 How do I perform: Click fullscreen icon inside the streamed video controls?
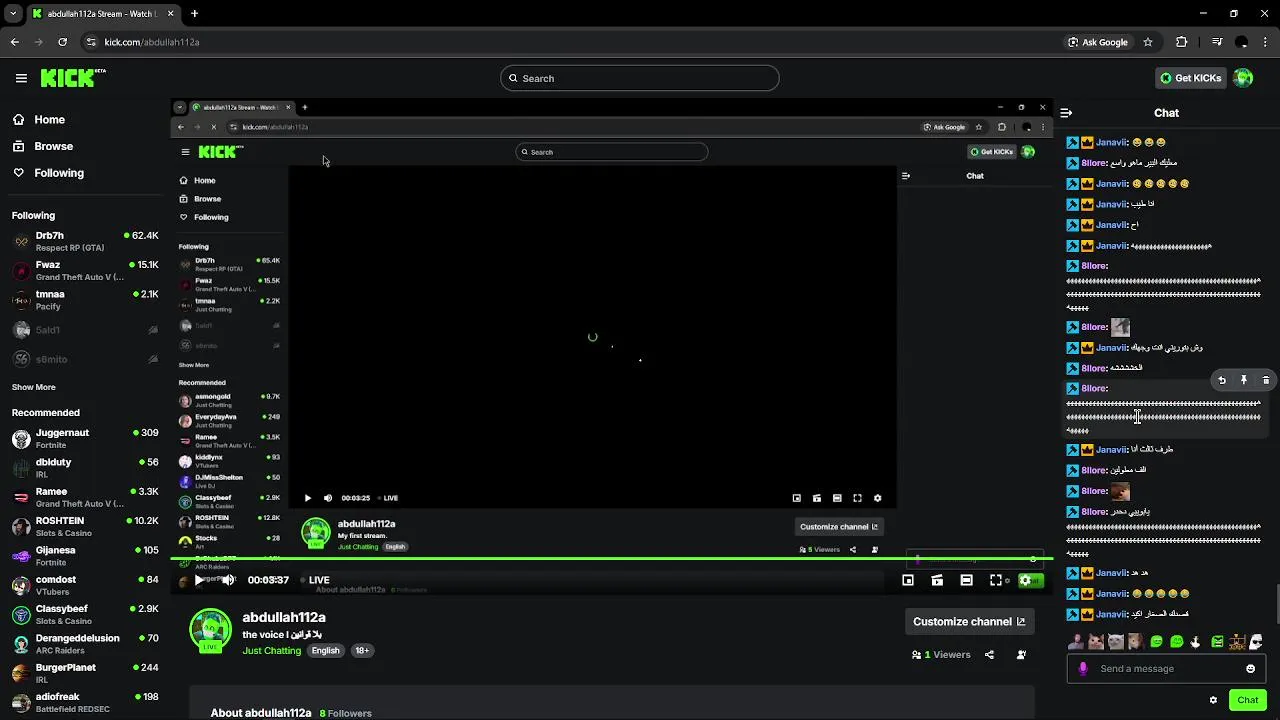[857, 498]
